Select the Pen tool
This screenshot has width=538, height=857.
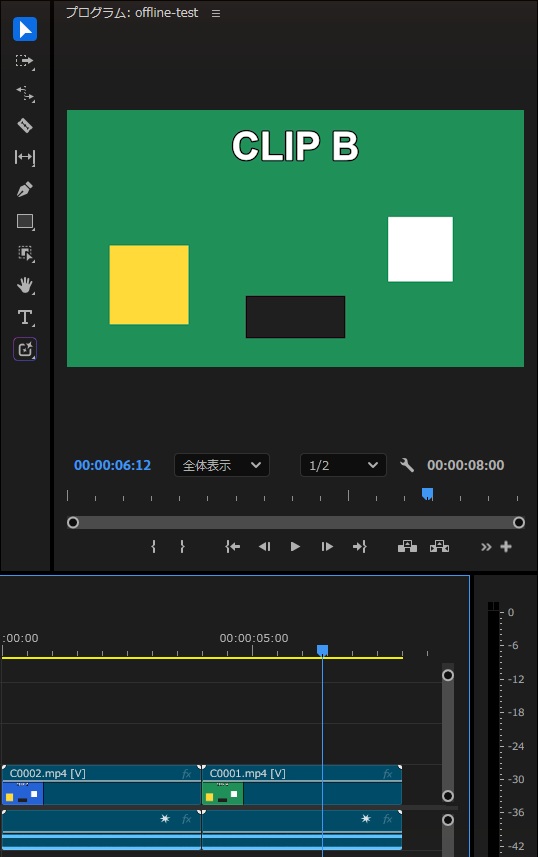pos(25,190)
